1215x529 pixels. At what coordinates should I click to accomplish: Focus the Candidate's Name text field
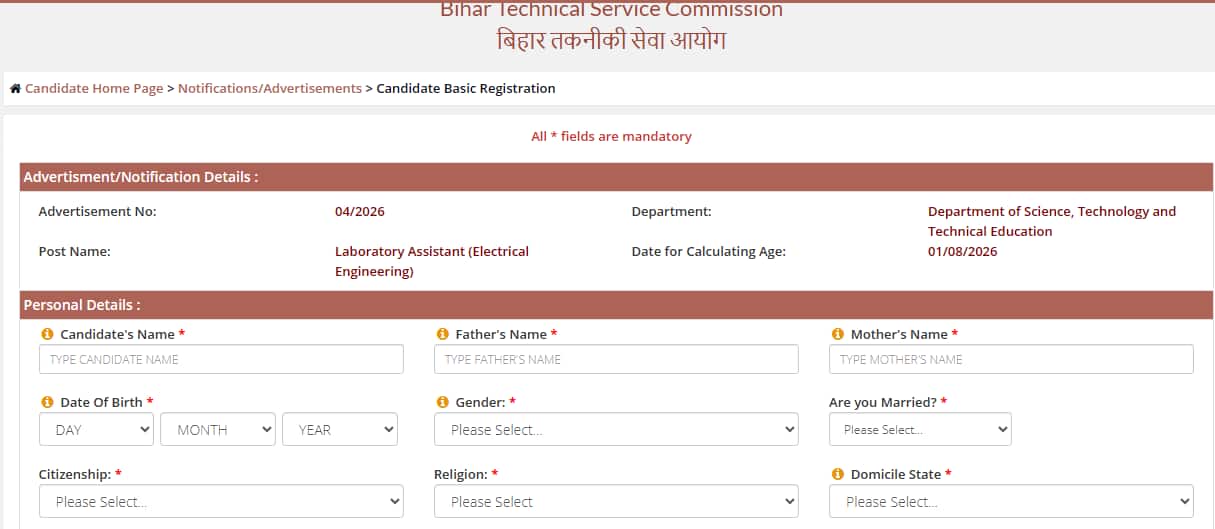(221, 359)
